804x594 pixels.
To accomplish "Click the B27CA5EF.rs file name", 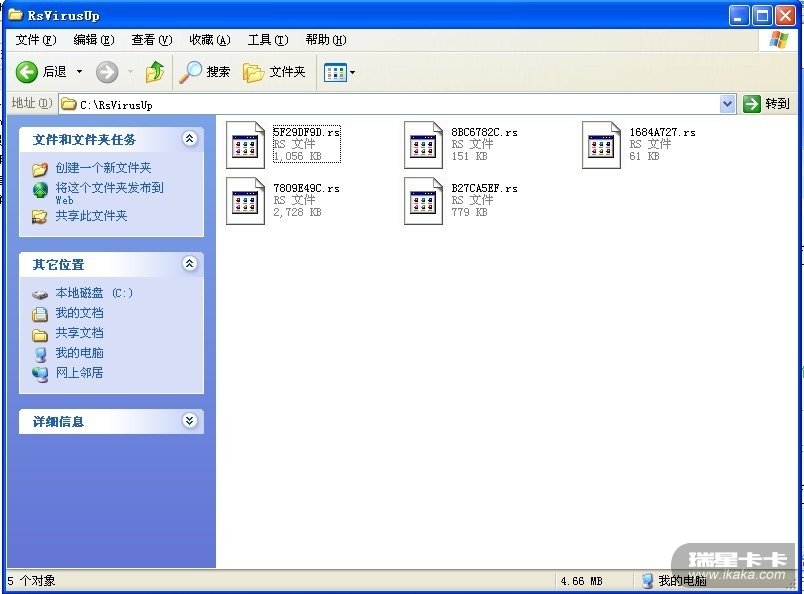I will point(484,188).
